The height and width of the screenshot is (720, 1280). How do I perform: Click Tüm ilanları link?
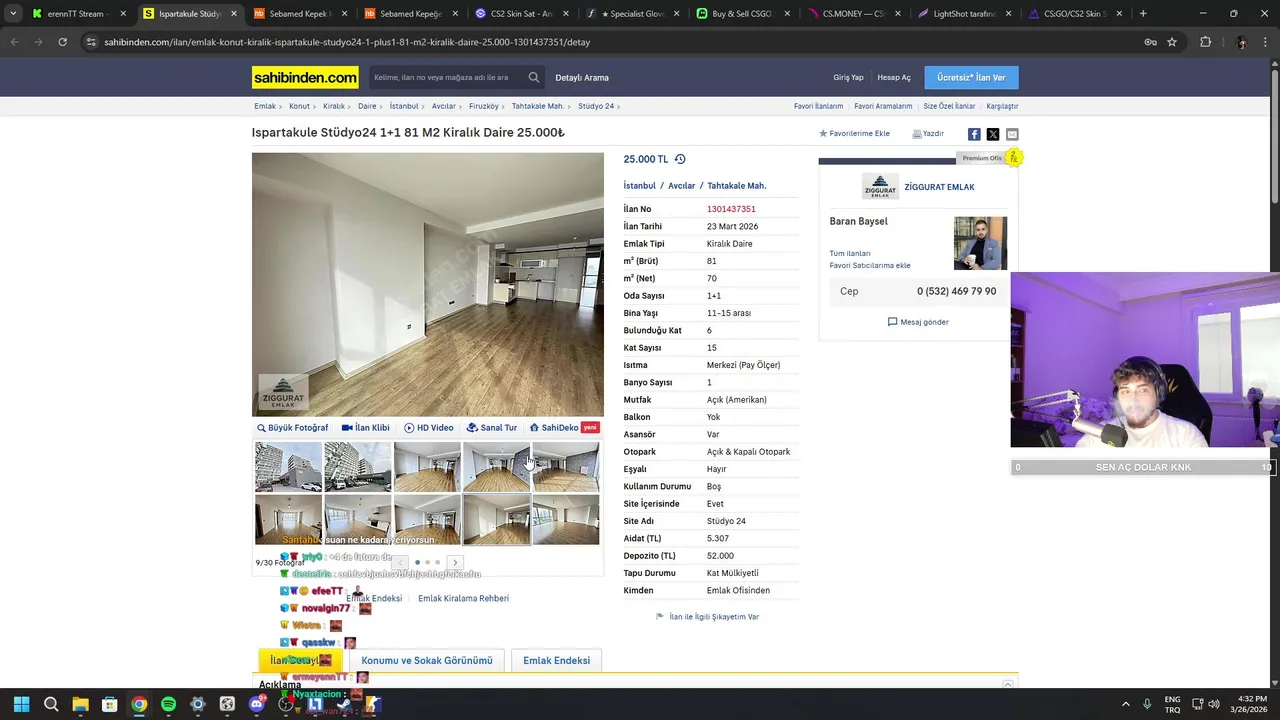pos(850,254)
